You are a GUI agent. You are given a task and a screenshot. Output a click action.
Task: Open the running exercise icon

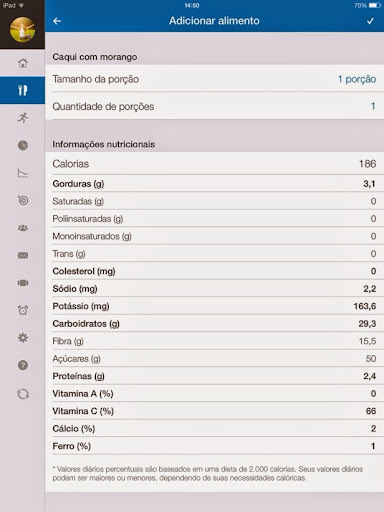coord(23,118)
